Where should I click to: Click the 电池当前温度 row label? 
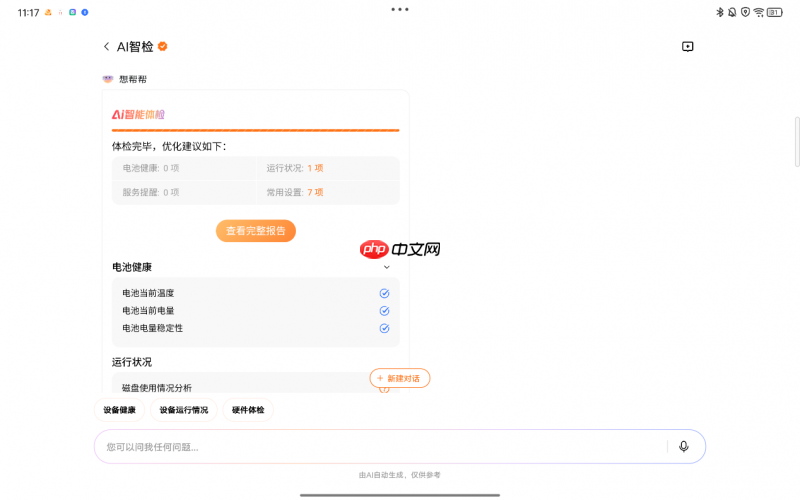(148, 293)
